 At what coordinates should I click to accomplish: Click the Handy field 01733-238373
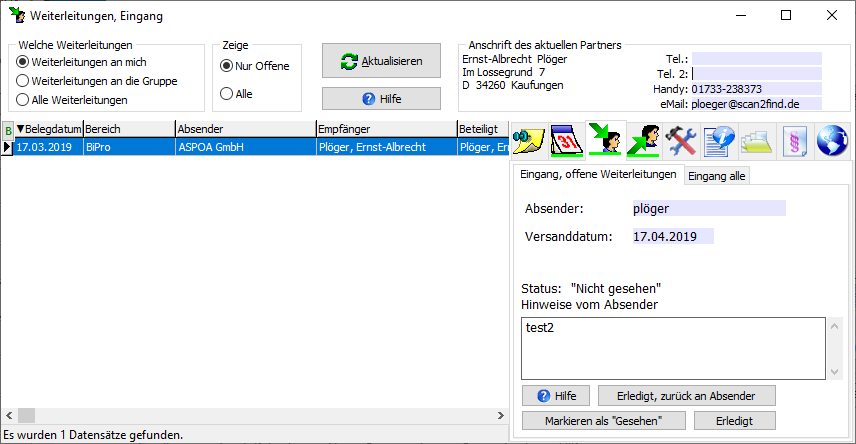757,89
